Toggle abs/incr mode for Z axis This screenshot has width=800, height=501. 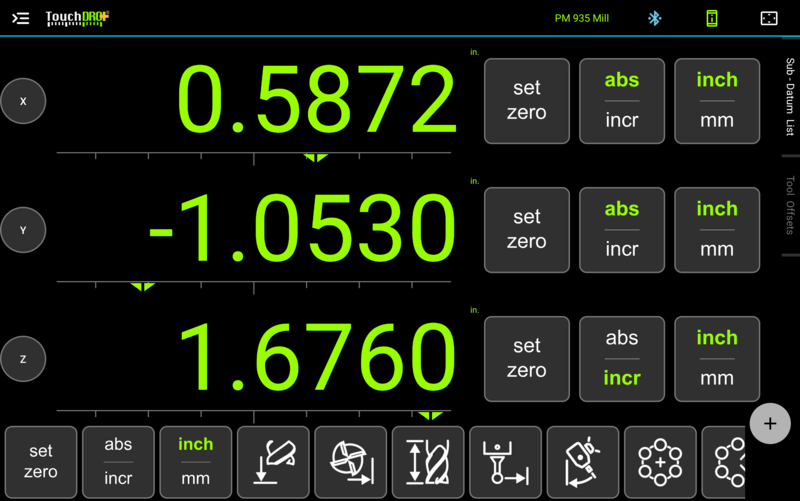(x=622, y=359)
